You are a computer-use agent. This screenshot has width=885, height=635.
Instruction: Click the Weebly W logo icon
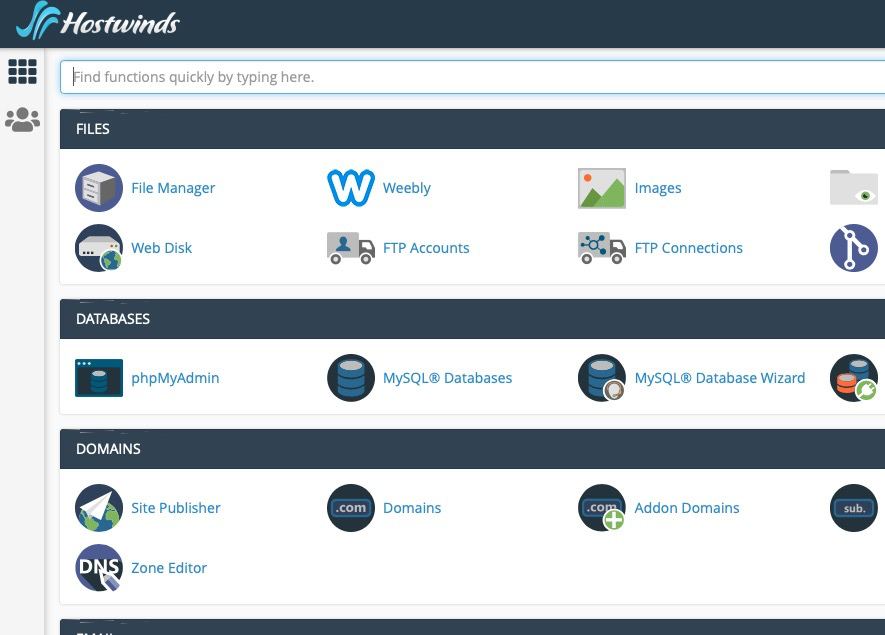pyautogui.click(x=351, y=188)
